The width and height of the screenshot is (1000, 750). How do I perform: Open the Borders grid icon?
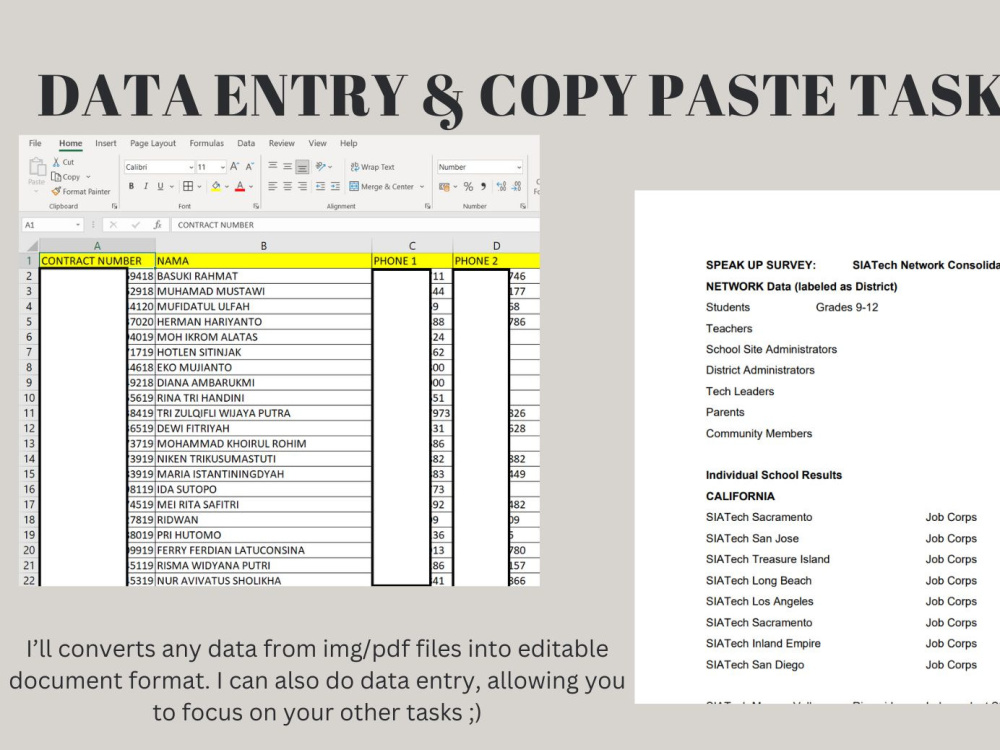(x=188, y=186)
